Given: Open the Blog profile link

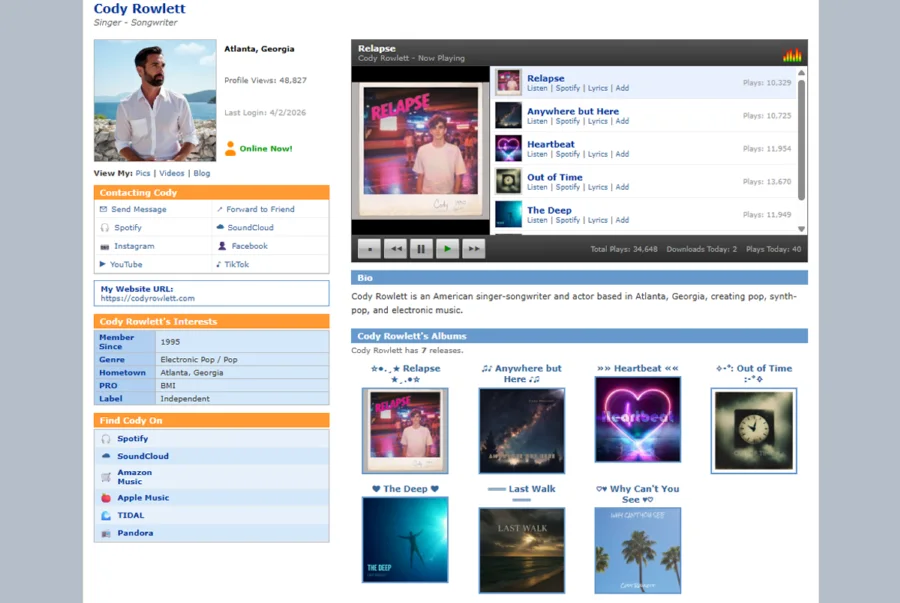Looking at the screenshot, I should (201, 173).
